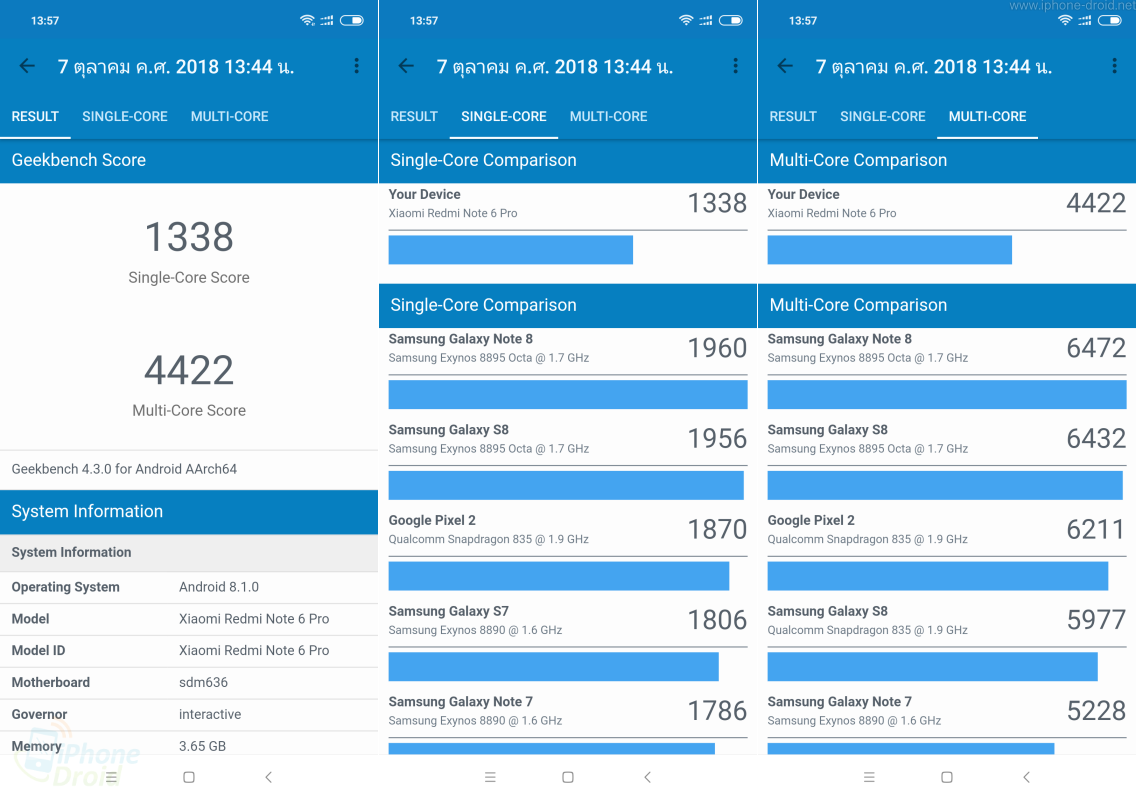The width and height of the screenshot is (1136, 800).
Task: Tap signal strength icon in middle screen
Action: (706, 21)
